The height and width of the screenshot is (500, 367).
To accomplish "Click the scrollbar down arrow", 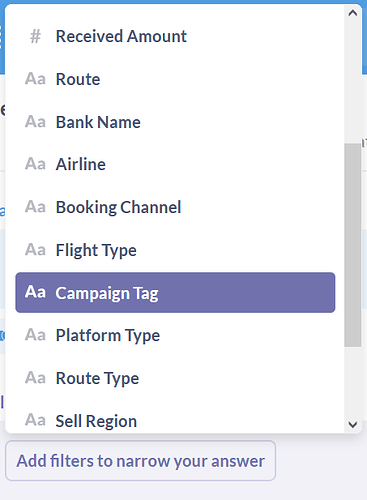I will [x=353, y=424].
